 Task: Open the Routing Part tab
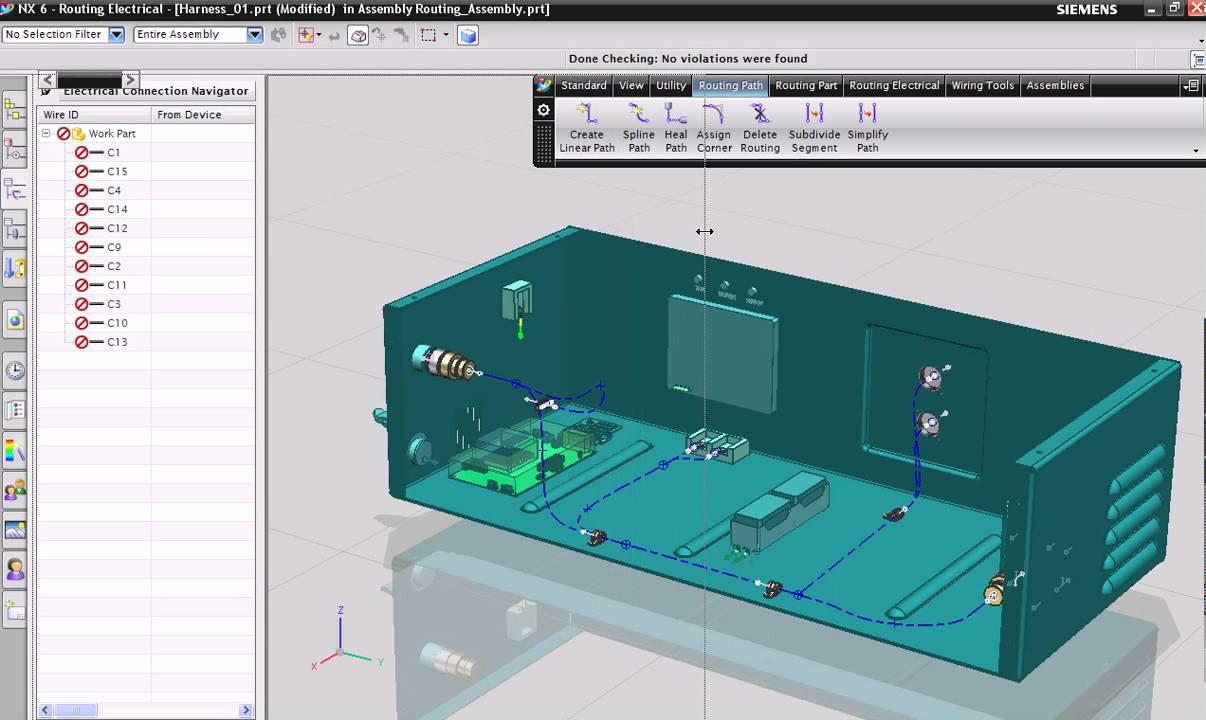(x=806, y=85)
